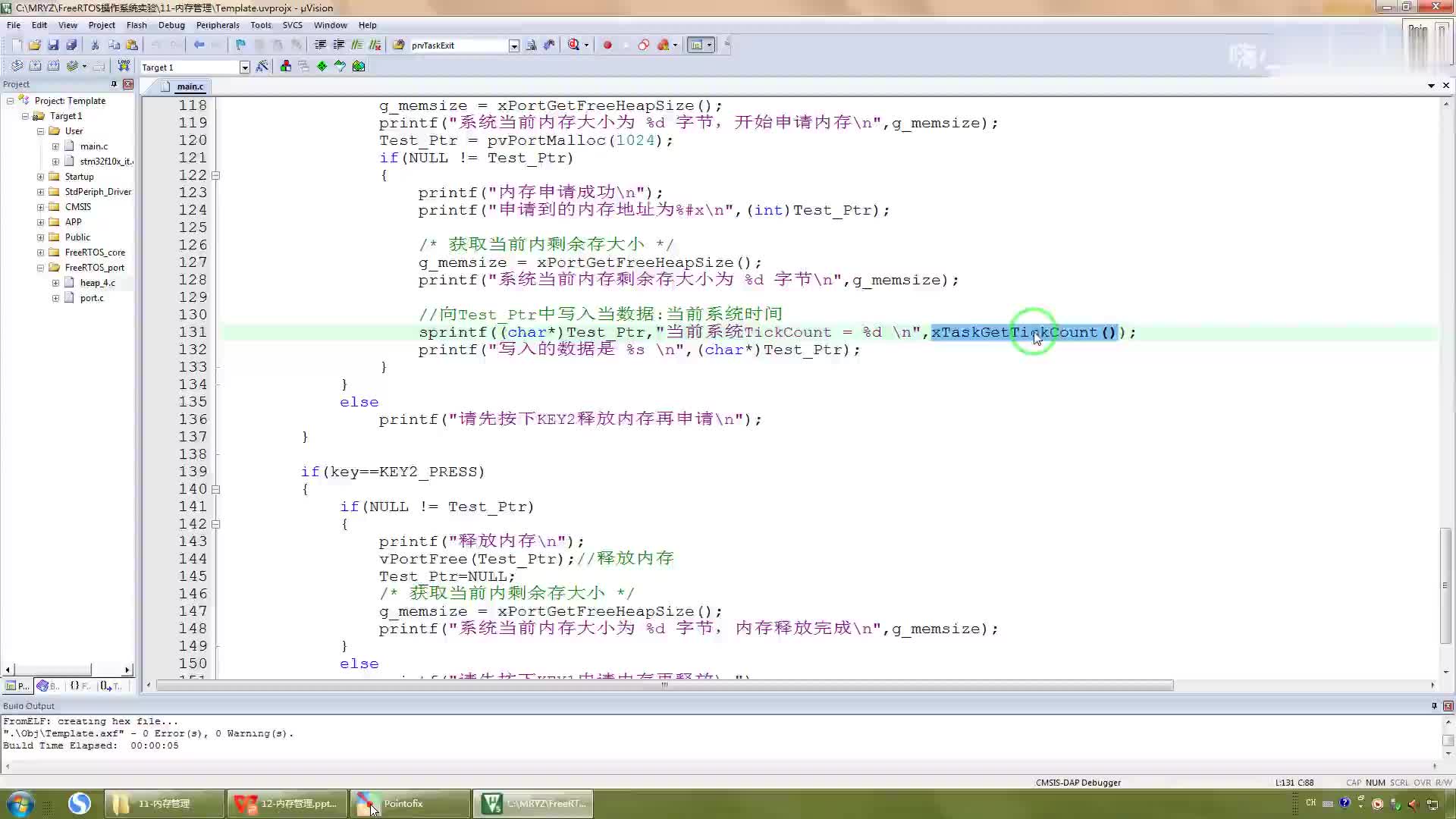Switch to Pointofix taskbar button
This screenshot has height=819, width=1456.
[x=410, y=803]
